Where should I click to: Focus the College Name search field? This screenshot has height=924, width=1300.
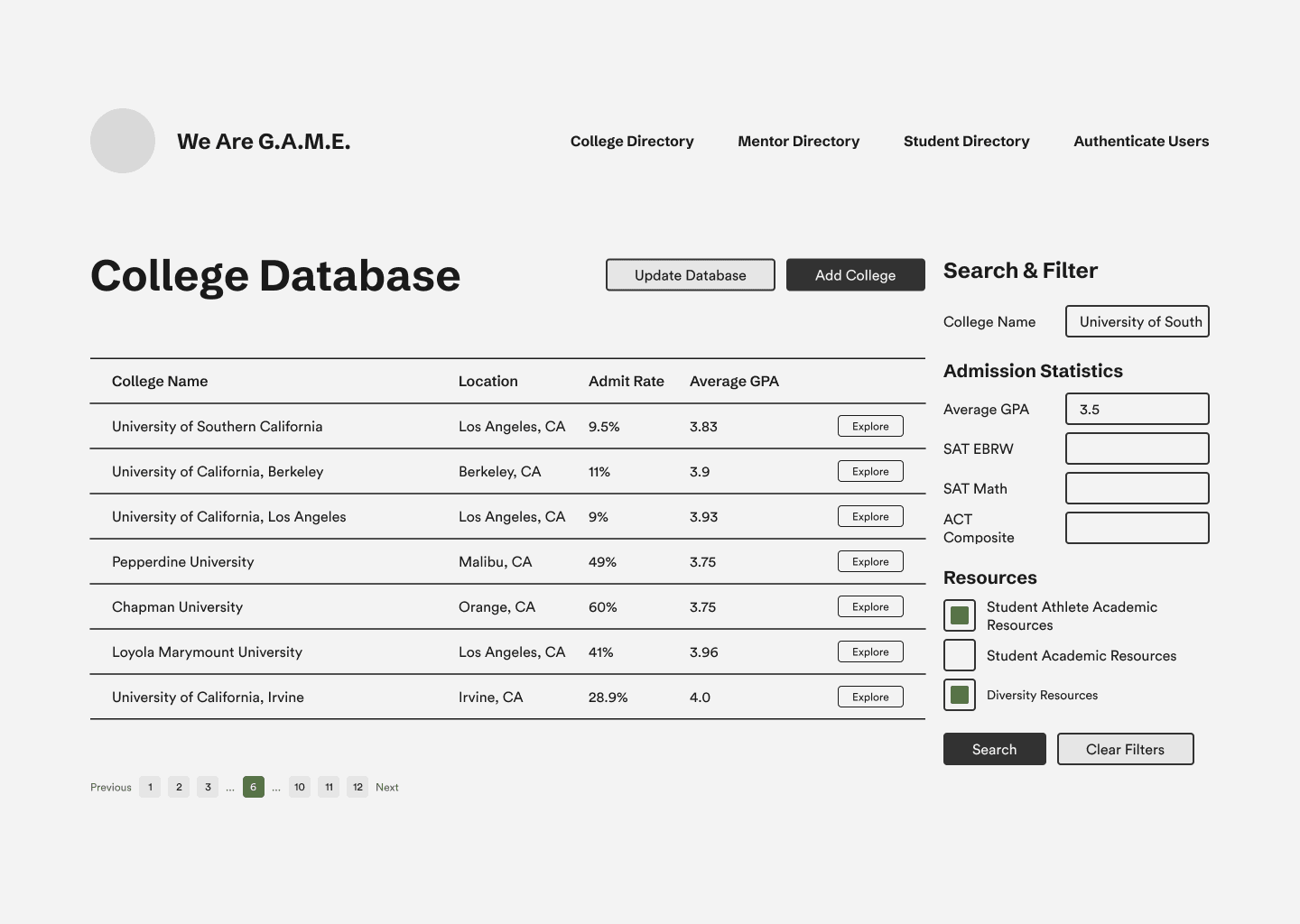coord(1137,321)
